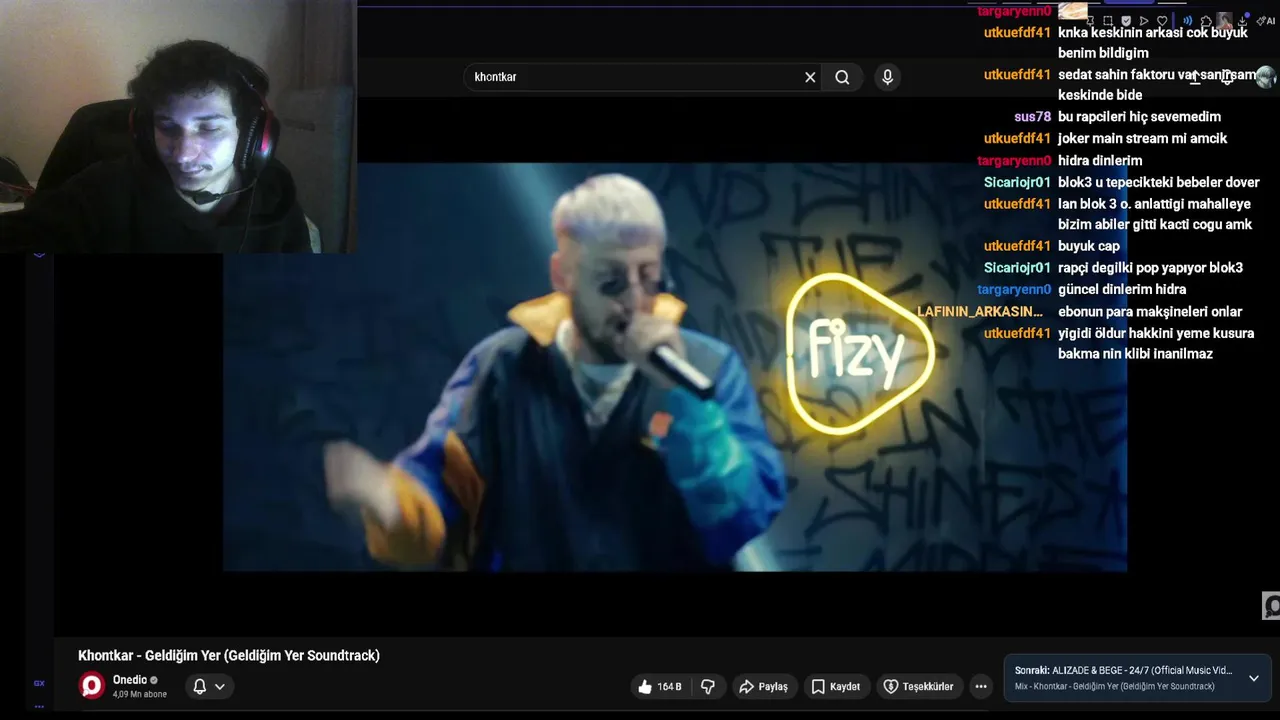Click the pin icon in browser toolbar
This screenshot has width=1280, height=720.
tap(1090, 21)
